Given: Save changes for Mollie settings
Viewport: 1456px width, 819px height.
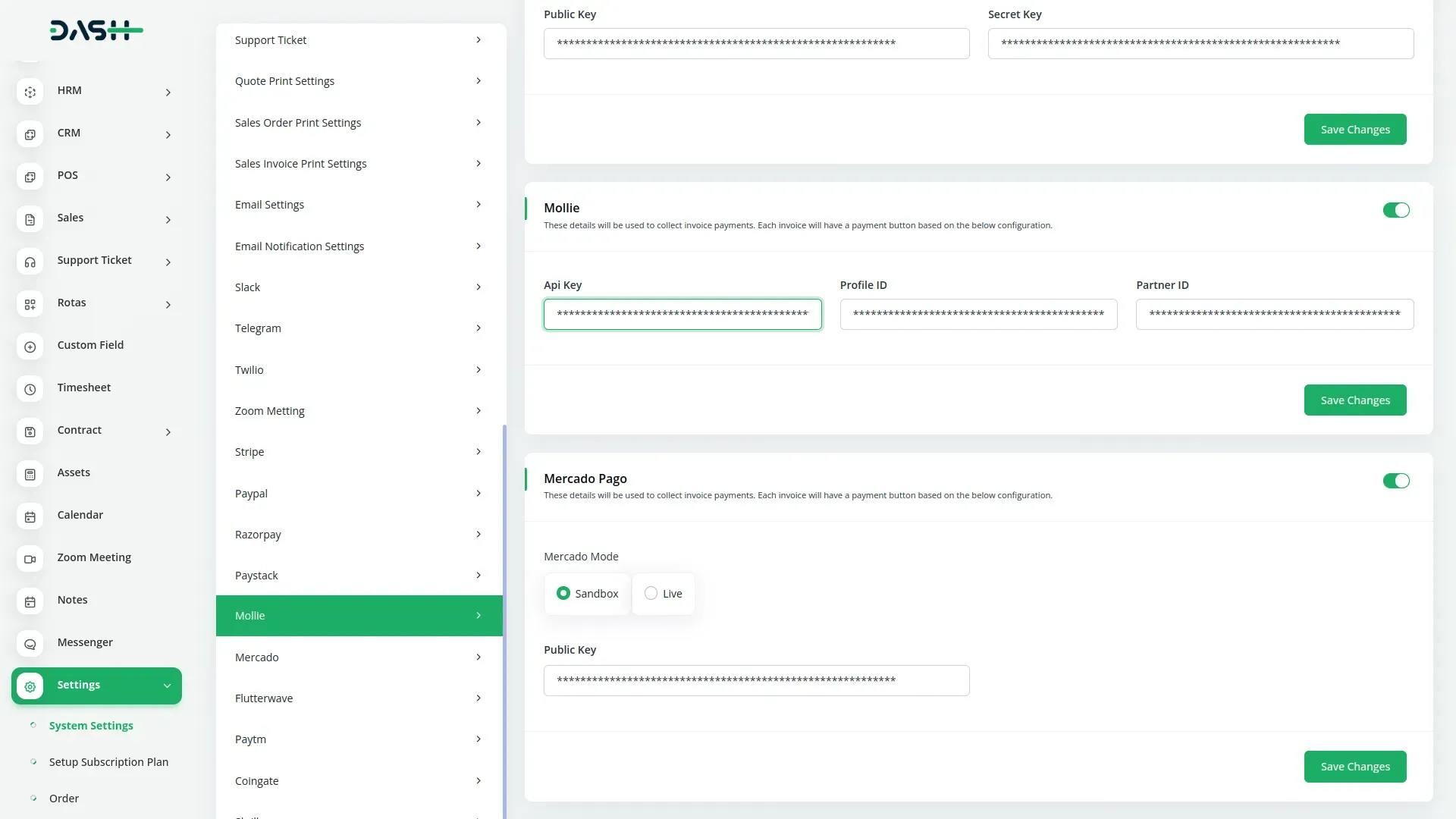Looking at the screenshot, I should coord(1354,400).
